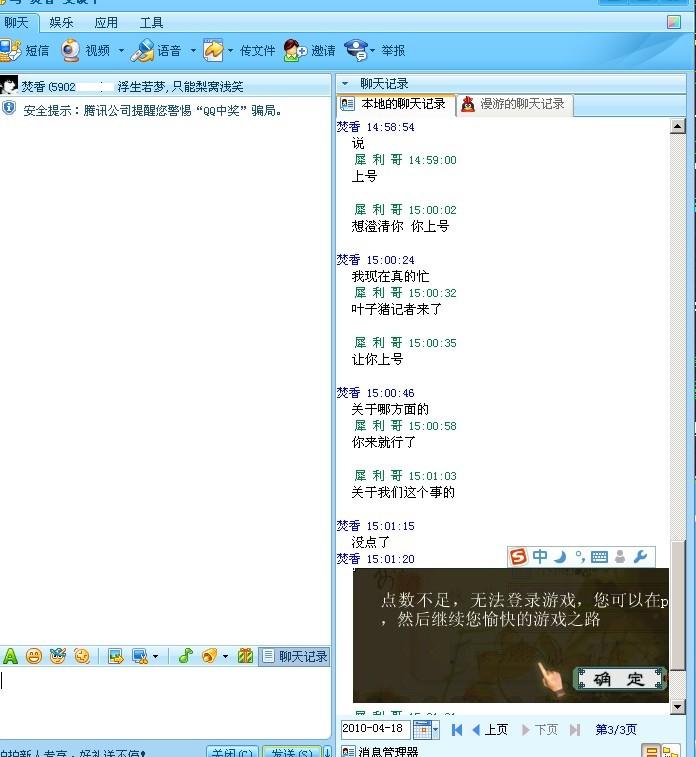Click the send picture icon

click(116, 656)
